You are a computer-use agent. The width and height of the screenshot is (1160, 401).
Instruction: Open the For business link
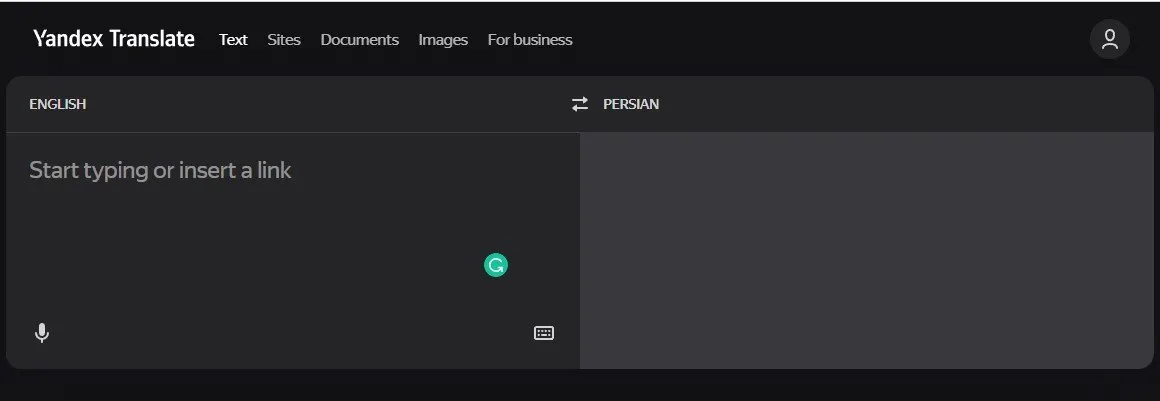pyautogui.click(x=530, y=40)
